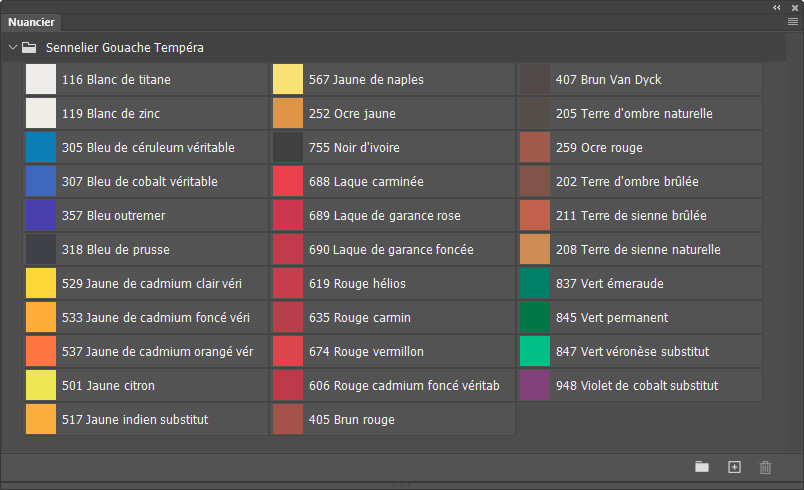Image resolution: width=804 pixels, height=490 pixels.
Task: Select the Sennelier Gouache Tempéra folder icon
Action: [29, 48]
